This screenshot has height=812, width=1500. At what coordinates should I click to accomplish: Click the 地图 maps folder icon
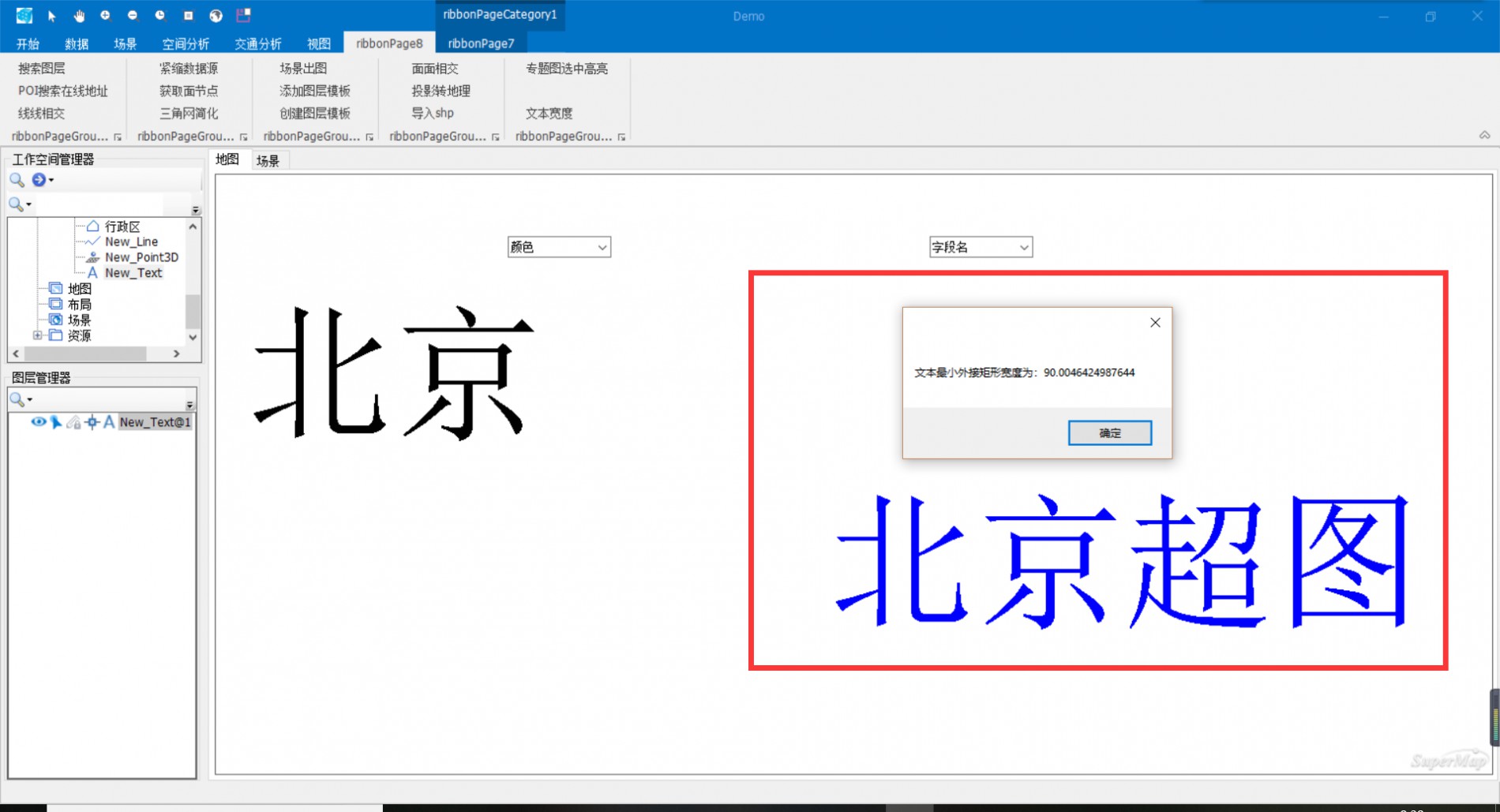(55, 288)
